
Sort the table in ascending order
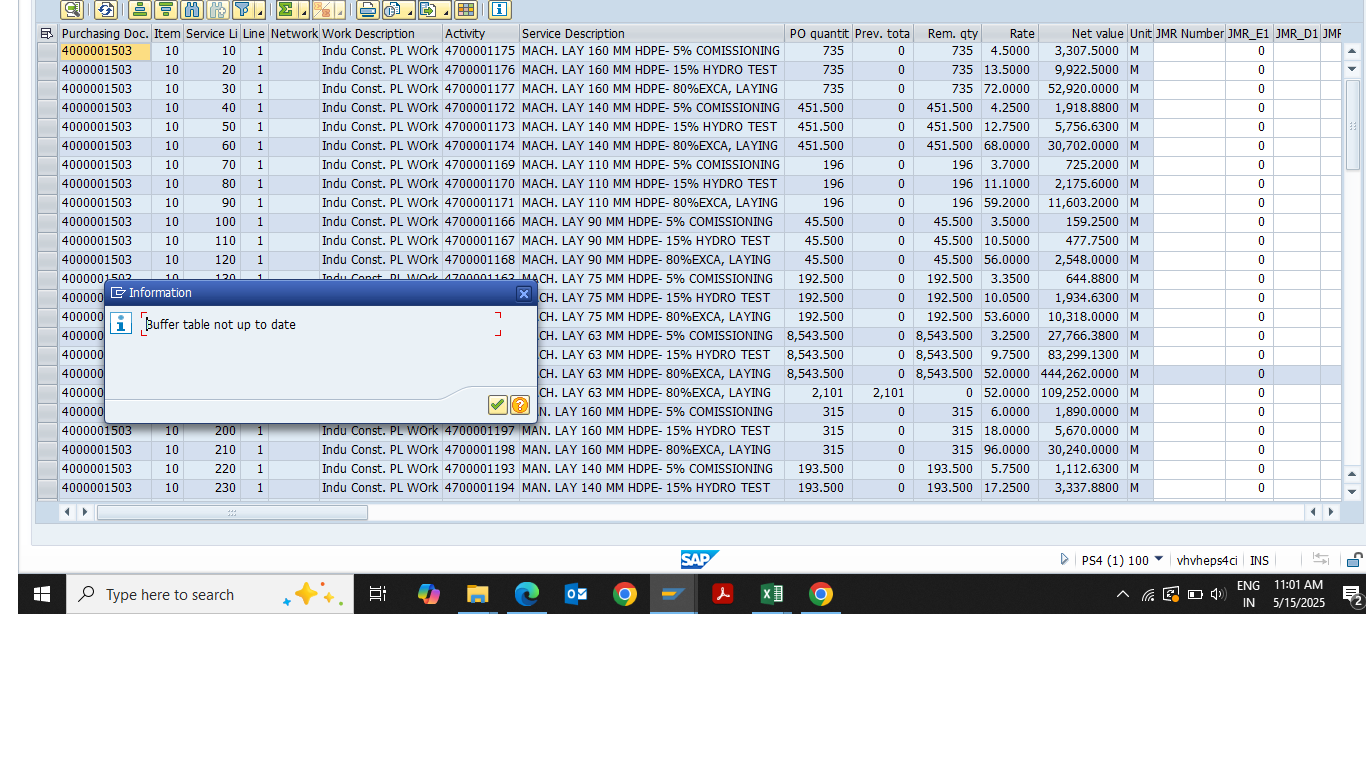[x=140, y=10]
